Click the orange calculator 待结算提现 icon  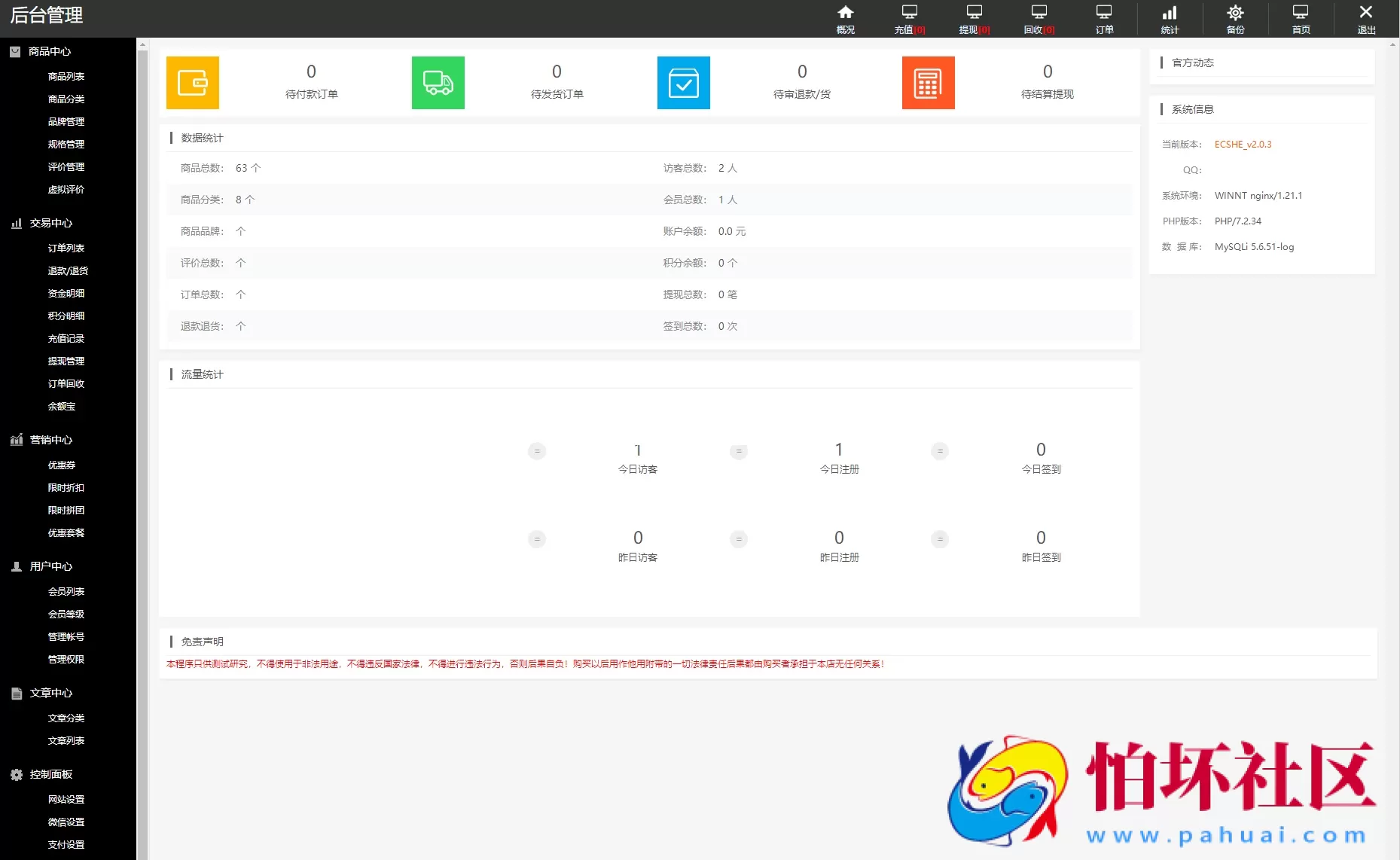[928, 83]
